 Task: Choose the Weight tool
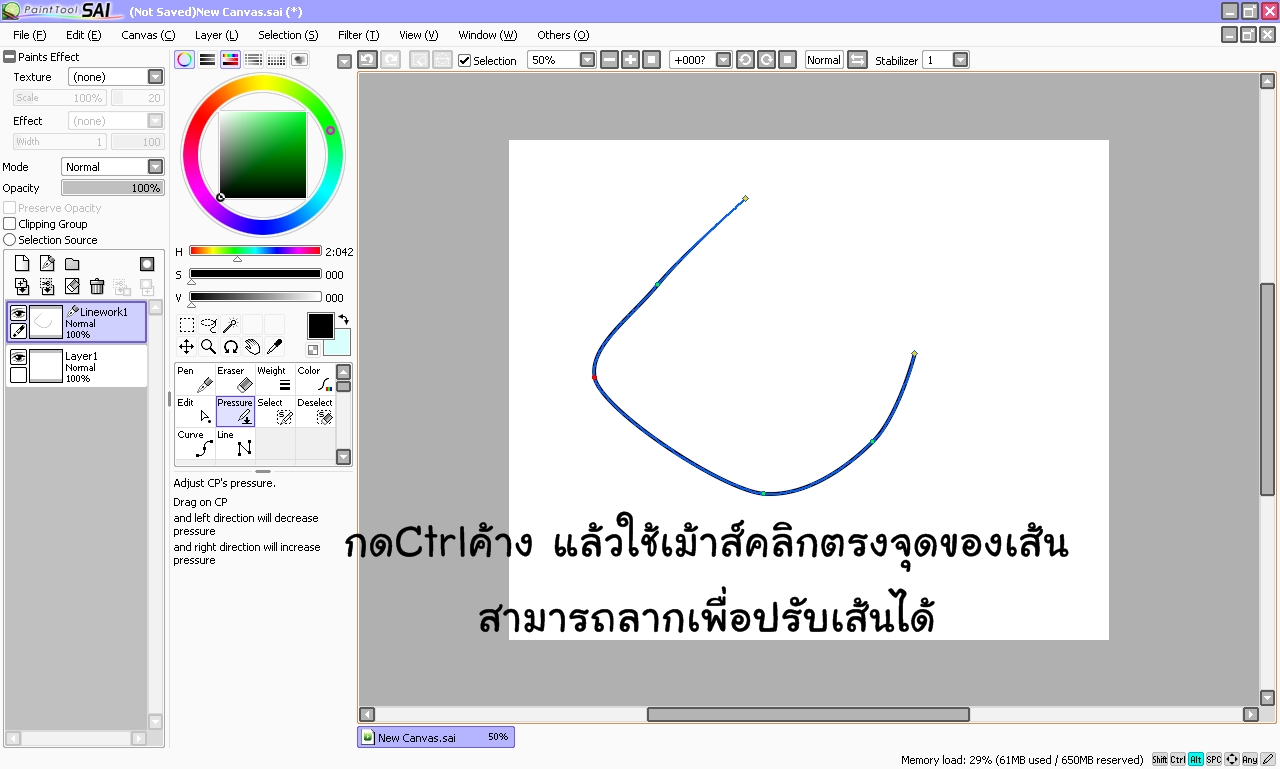click(x=275, y=379)
